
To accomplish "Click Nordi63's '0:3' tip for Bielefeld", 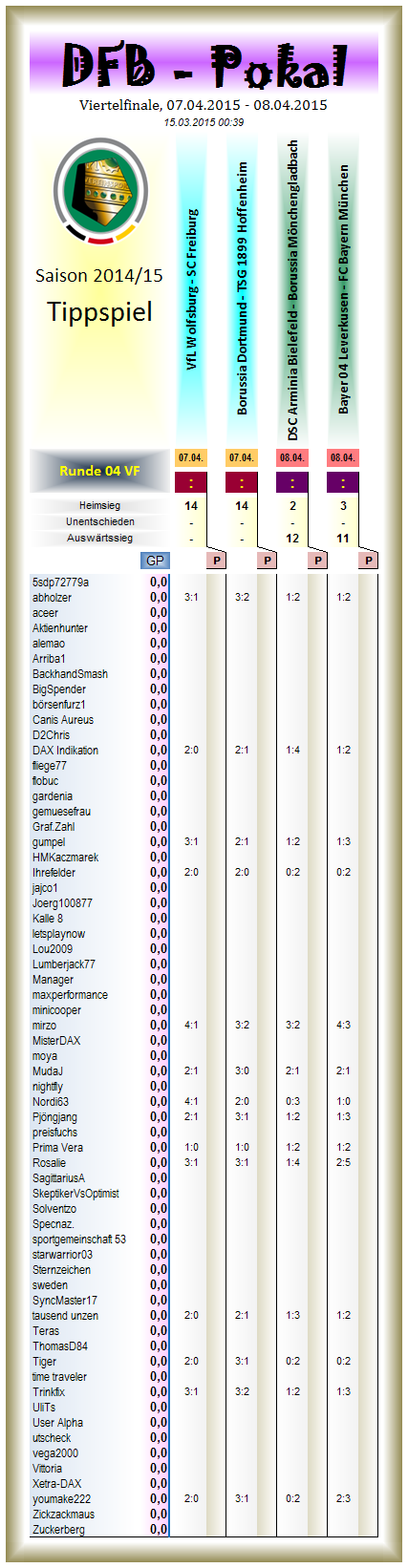I will pos(292,1101).
